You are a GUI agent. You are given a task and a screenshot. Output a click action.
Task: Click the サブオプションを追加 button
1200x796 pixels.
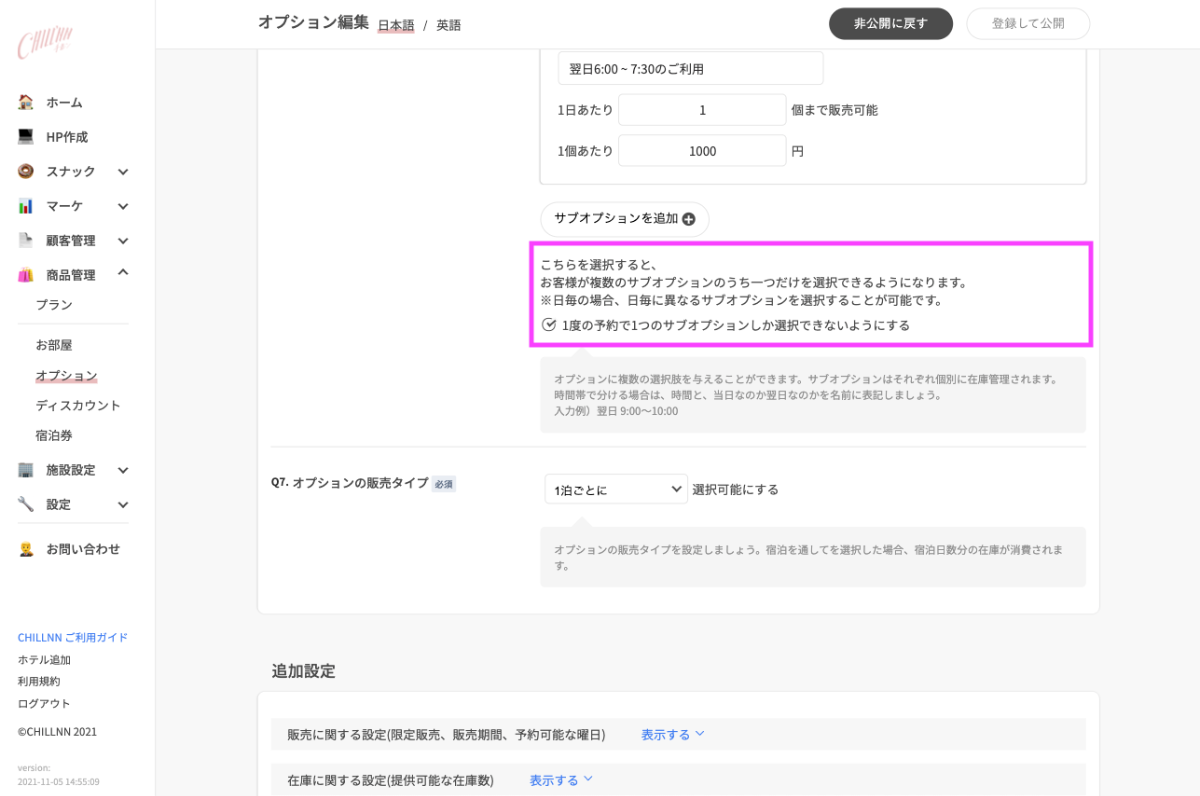tap(624, 219)
